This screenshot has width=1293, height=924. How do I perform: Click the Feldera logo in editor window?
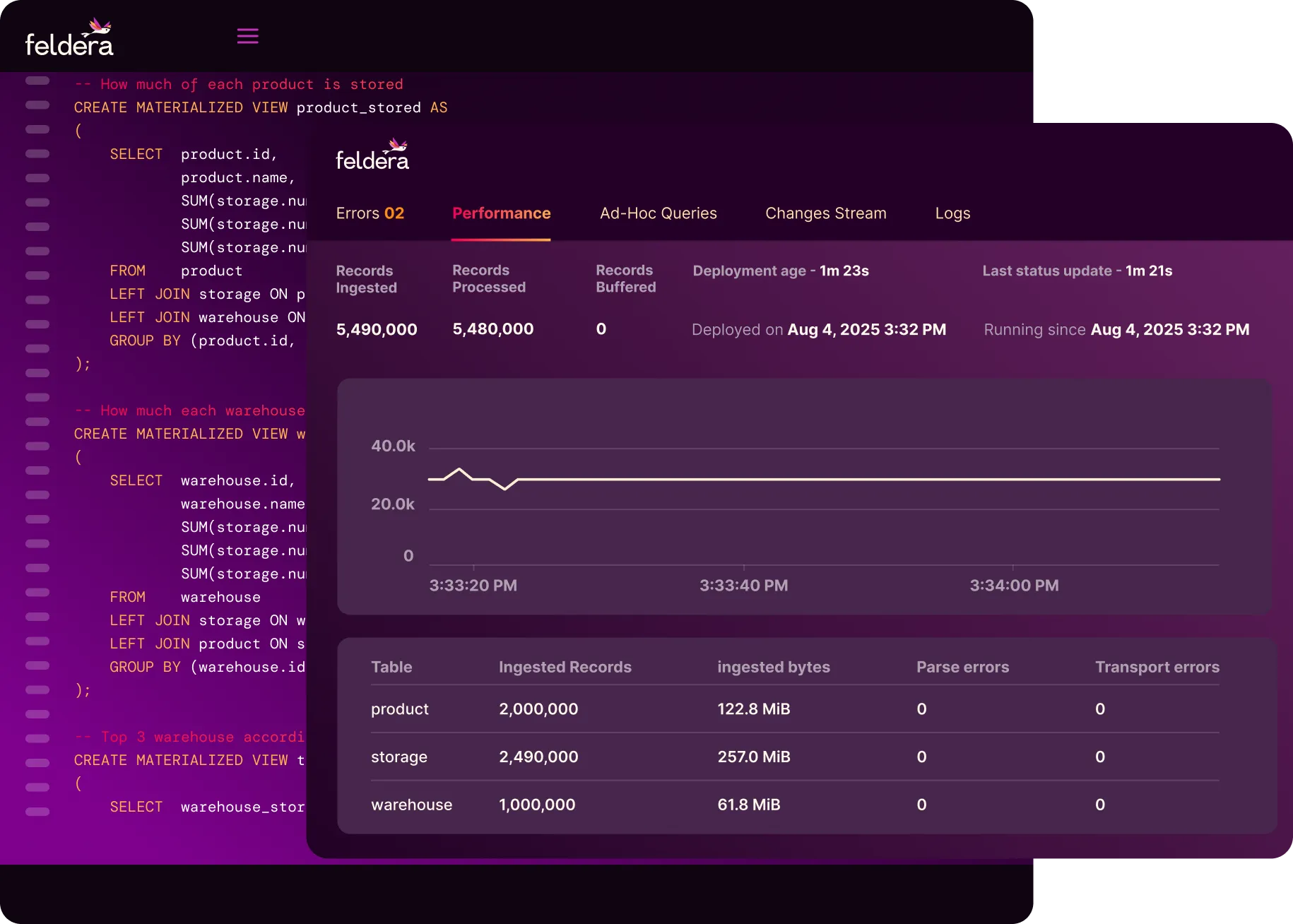point(69,37)
